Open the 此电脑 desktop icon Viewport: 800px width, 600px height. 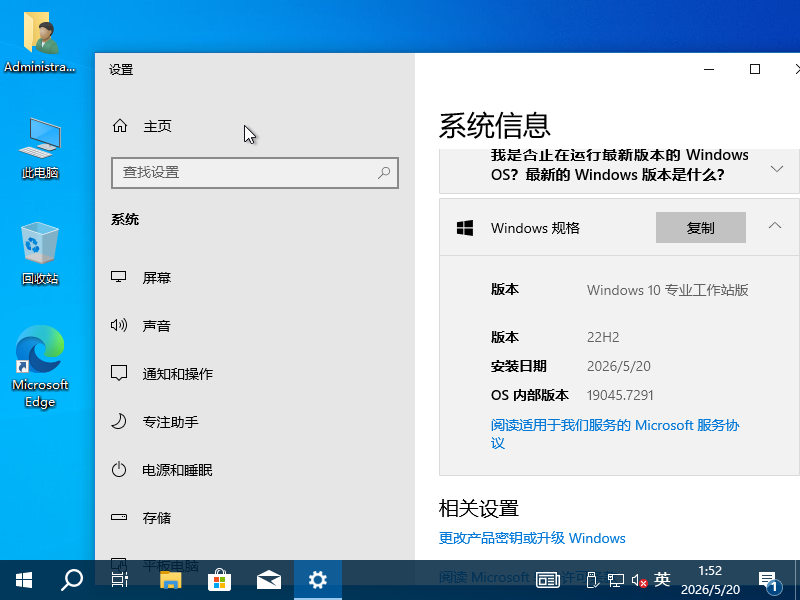click(40, 148)
